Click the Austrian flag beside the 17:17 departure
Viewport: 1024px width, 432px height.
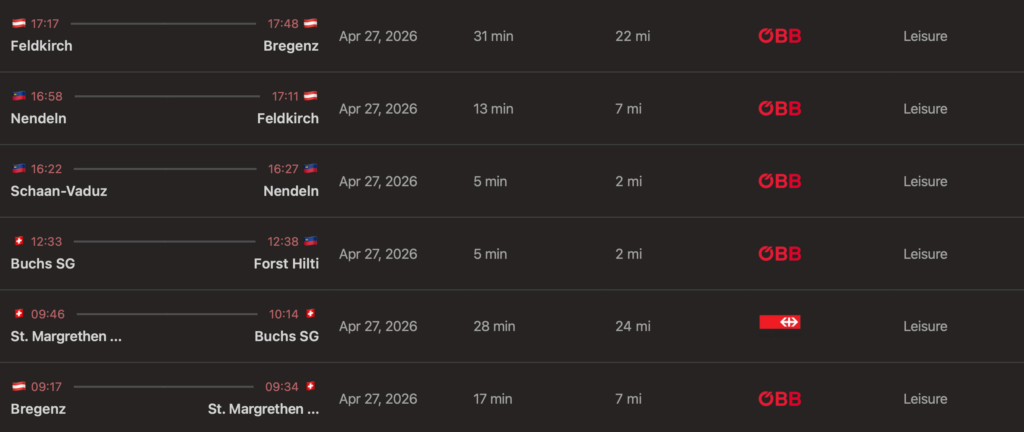point(18,23)
